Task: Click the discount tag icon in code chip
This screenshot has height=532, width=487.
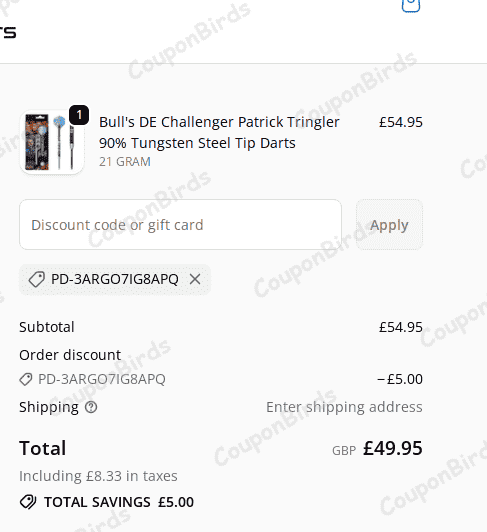Action: click(37, 279)
